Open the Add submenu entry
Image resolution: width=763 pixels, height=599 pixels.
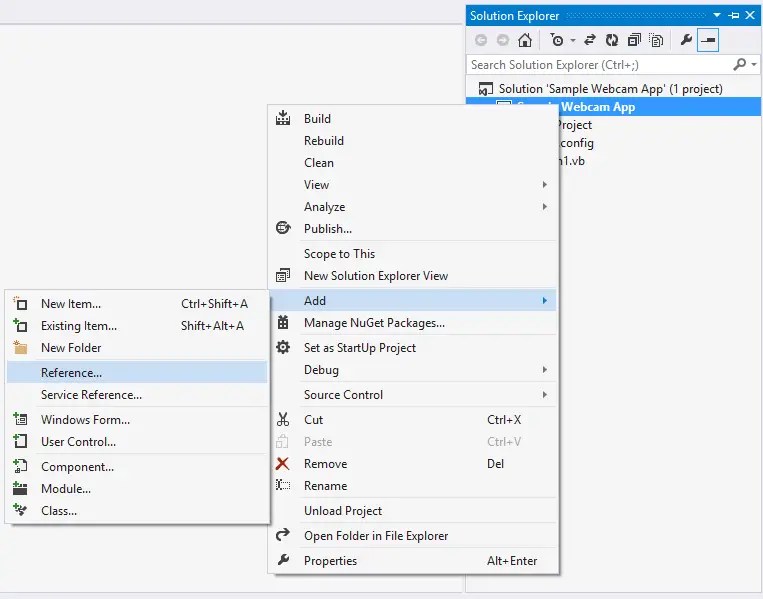pos(413,301)
